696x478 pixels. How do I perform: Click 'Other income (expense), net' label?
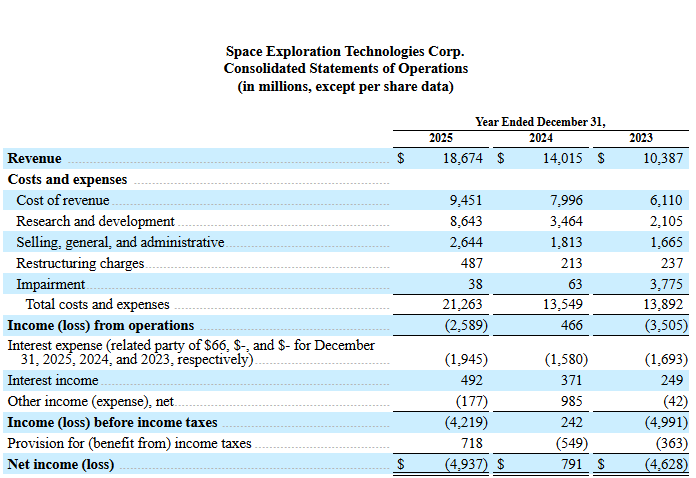(x=91, y=401)
